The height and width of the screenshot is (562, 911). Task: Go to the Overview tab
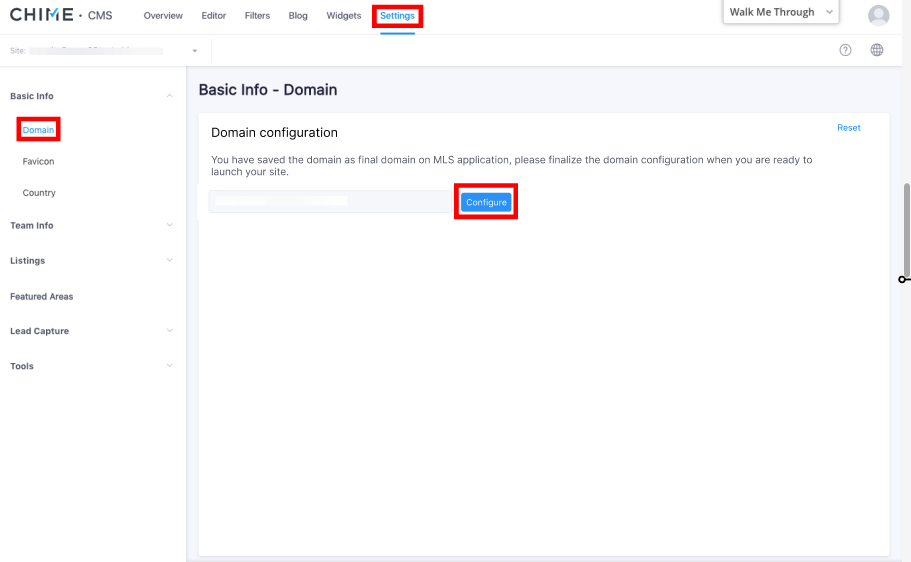click(163, 16)
